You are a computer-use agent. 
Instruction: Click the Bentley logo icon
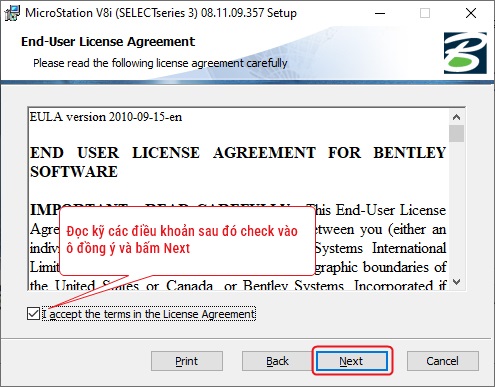(465, 53)
